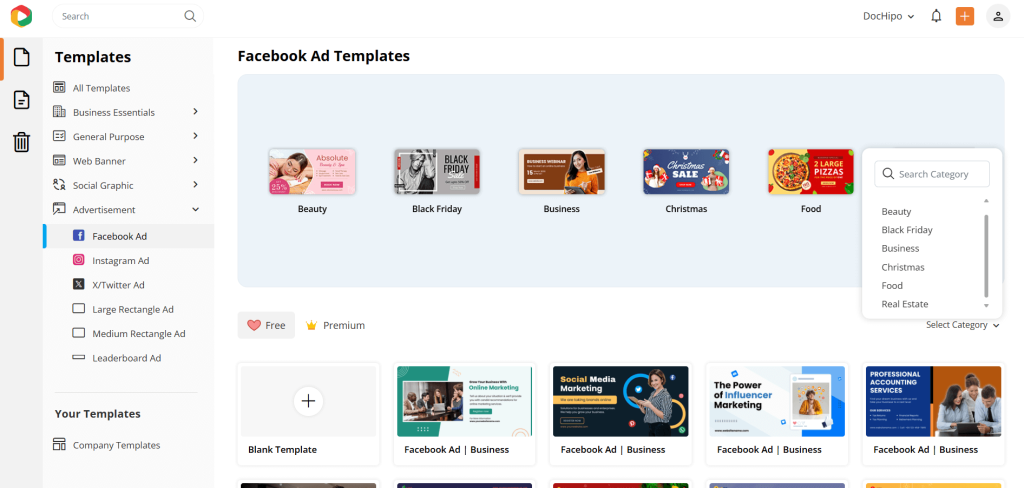The height and width of the screenshot is (488, 1024).
Task: Click the DocHipo logo icon
Action: point(22,16)
